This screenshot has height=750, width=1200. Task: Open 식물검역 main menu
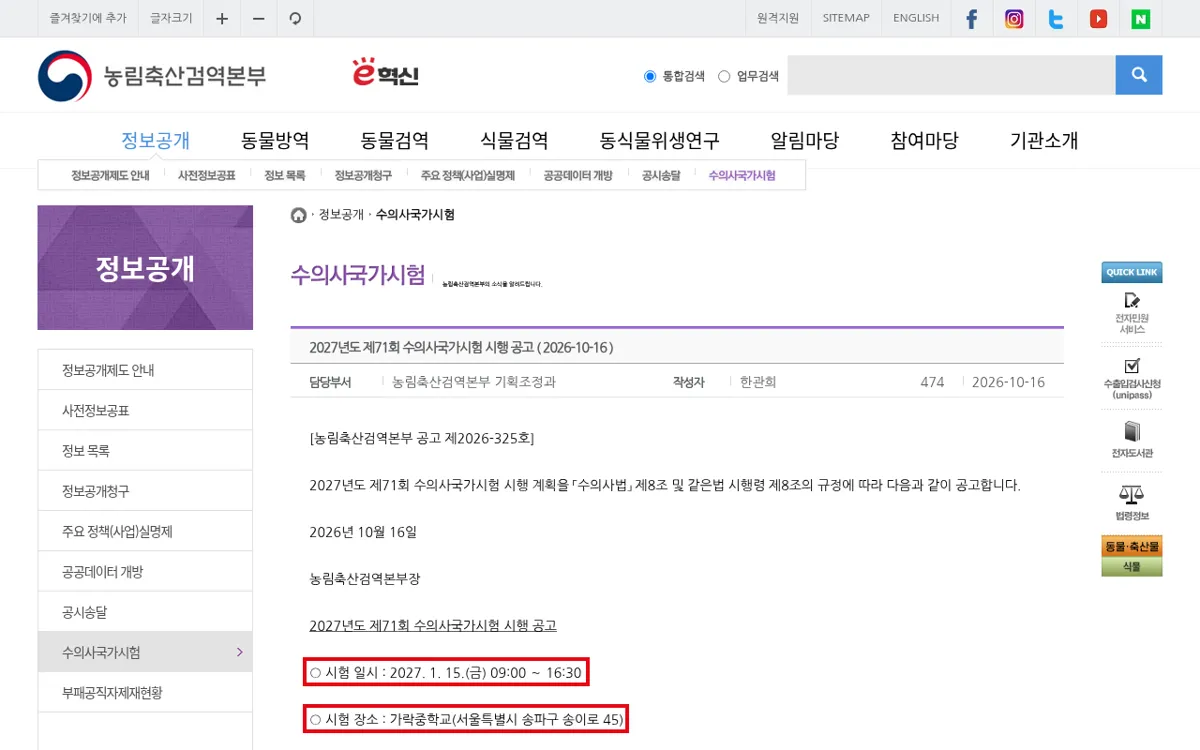pyautogui.click(x=514, y=141)
